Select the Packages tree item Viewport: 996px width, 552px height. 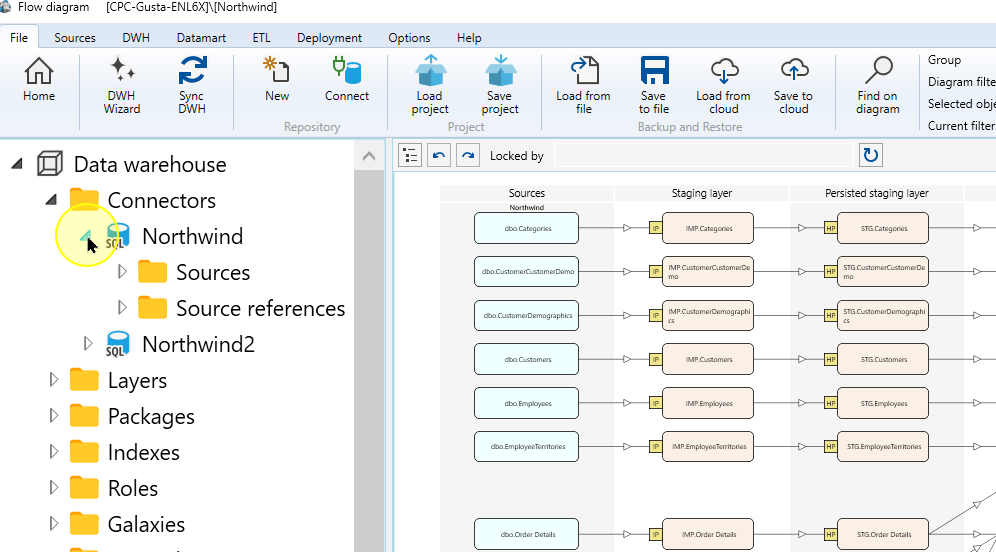click(151, 416)
